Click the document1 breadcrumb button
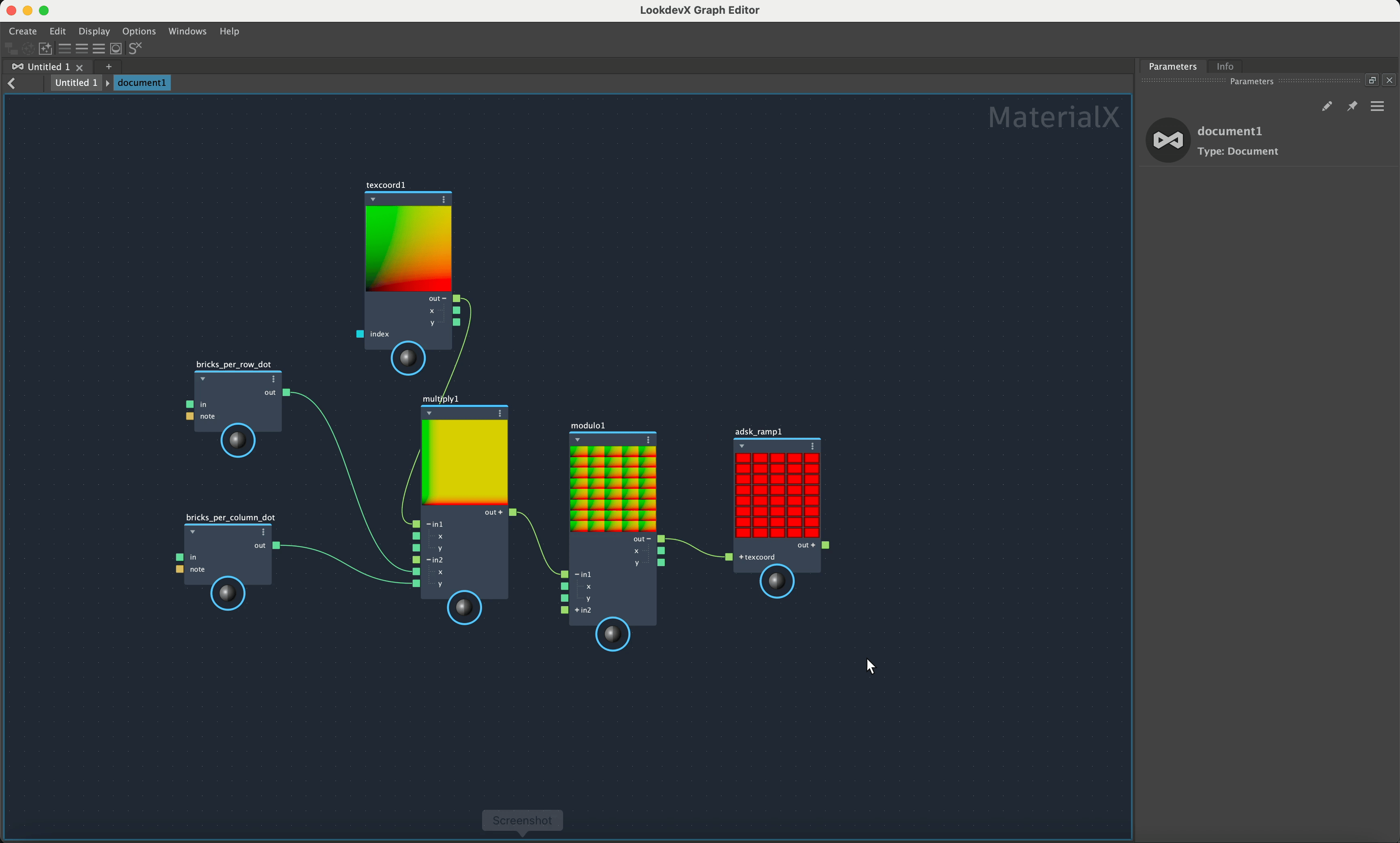This screenshot has width=1400, height=843. pos(142,83)
